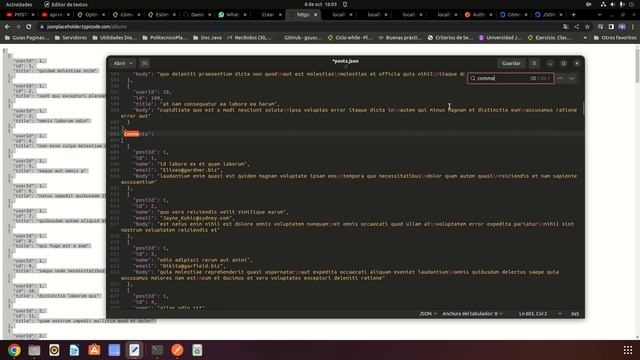Screen dimensions: 640x360
Task: Switch to the JSON browser tab
Action: [x=549, y=14]
